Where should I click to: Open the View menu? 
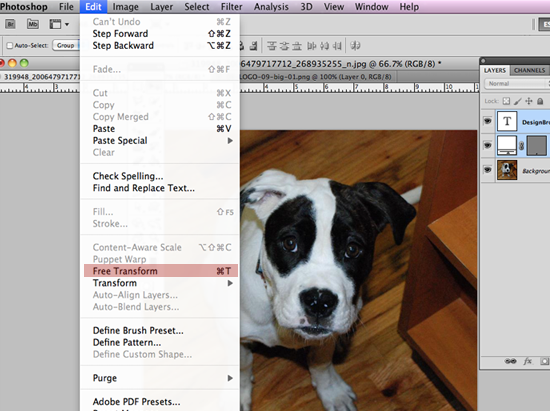pyautogui.click(x=334, y=7)
